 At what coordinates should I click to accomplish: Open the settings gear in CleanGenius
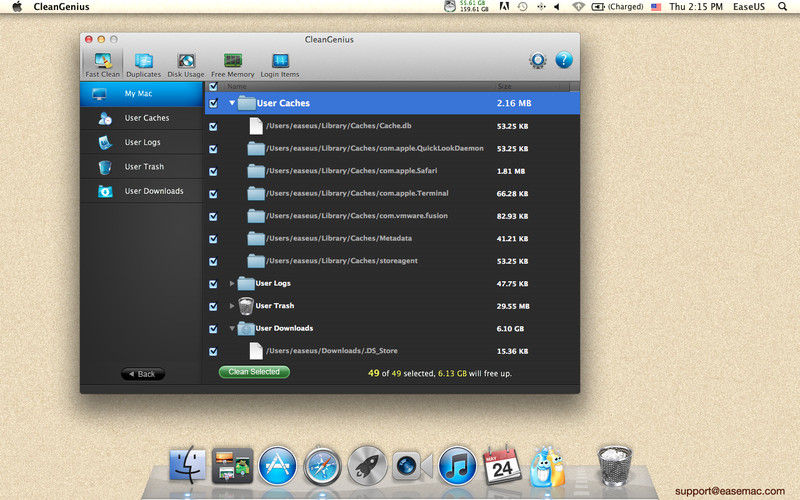(538, 60)
